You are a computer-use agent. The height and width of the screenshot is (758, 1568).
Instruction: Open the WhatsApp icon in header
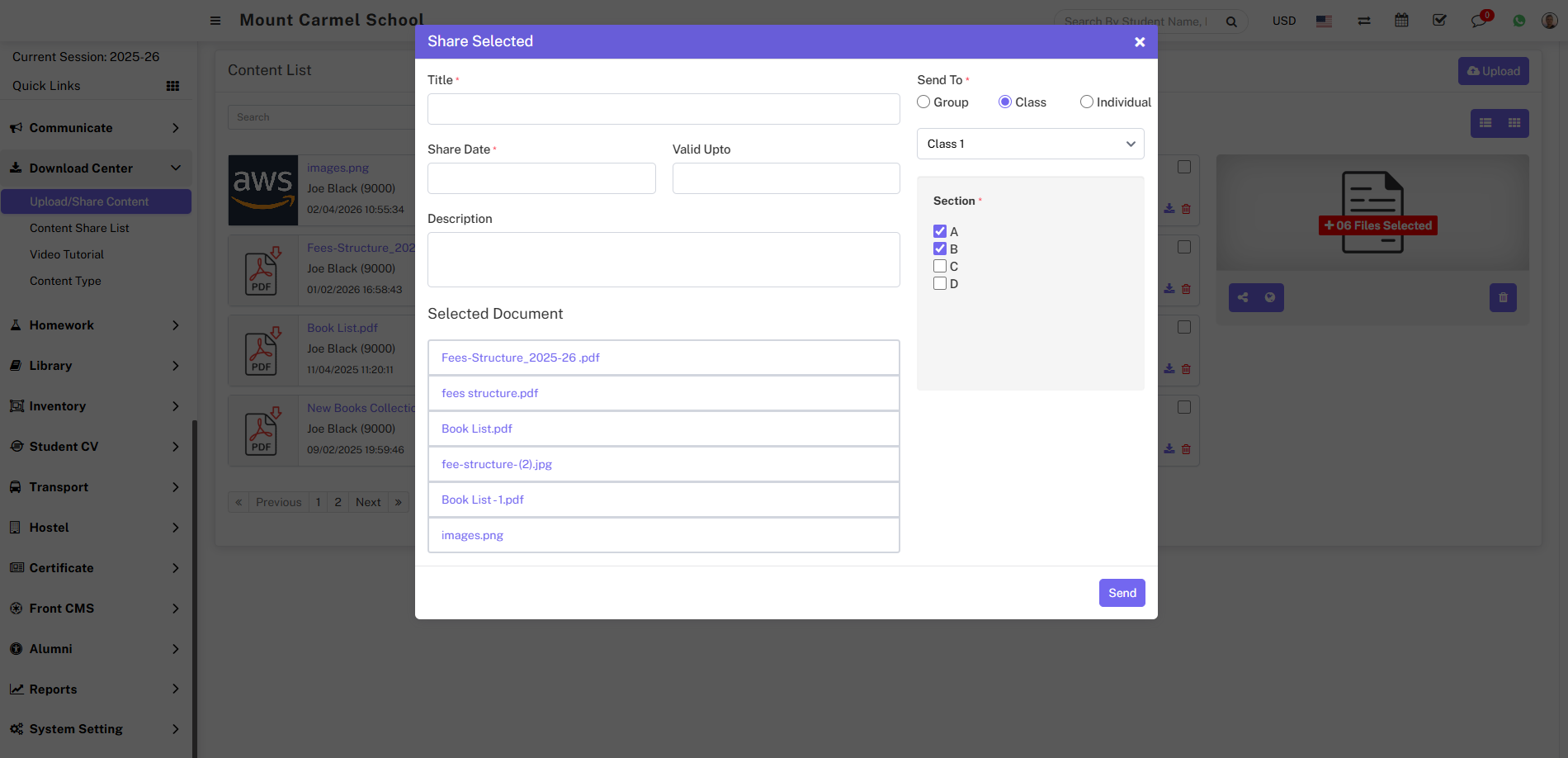1518,21
